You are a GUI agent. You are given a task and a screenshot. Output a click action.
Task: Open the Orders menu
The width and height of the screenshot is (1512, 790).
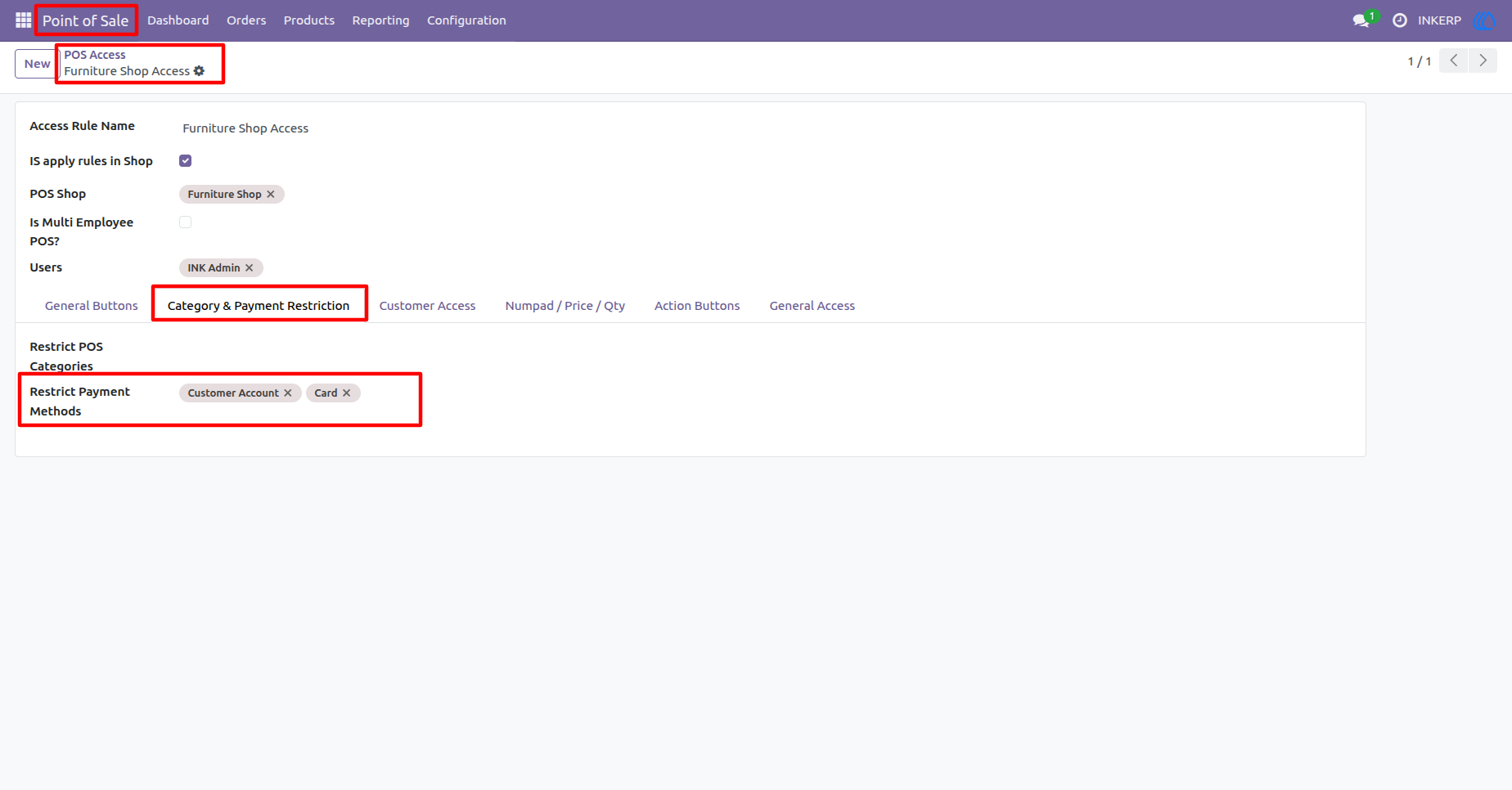[x=246, y=20]
